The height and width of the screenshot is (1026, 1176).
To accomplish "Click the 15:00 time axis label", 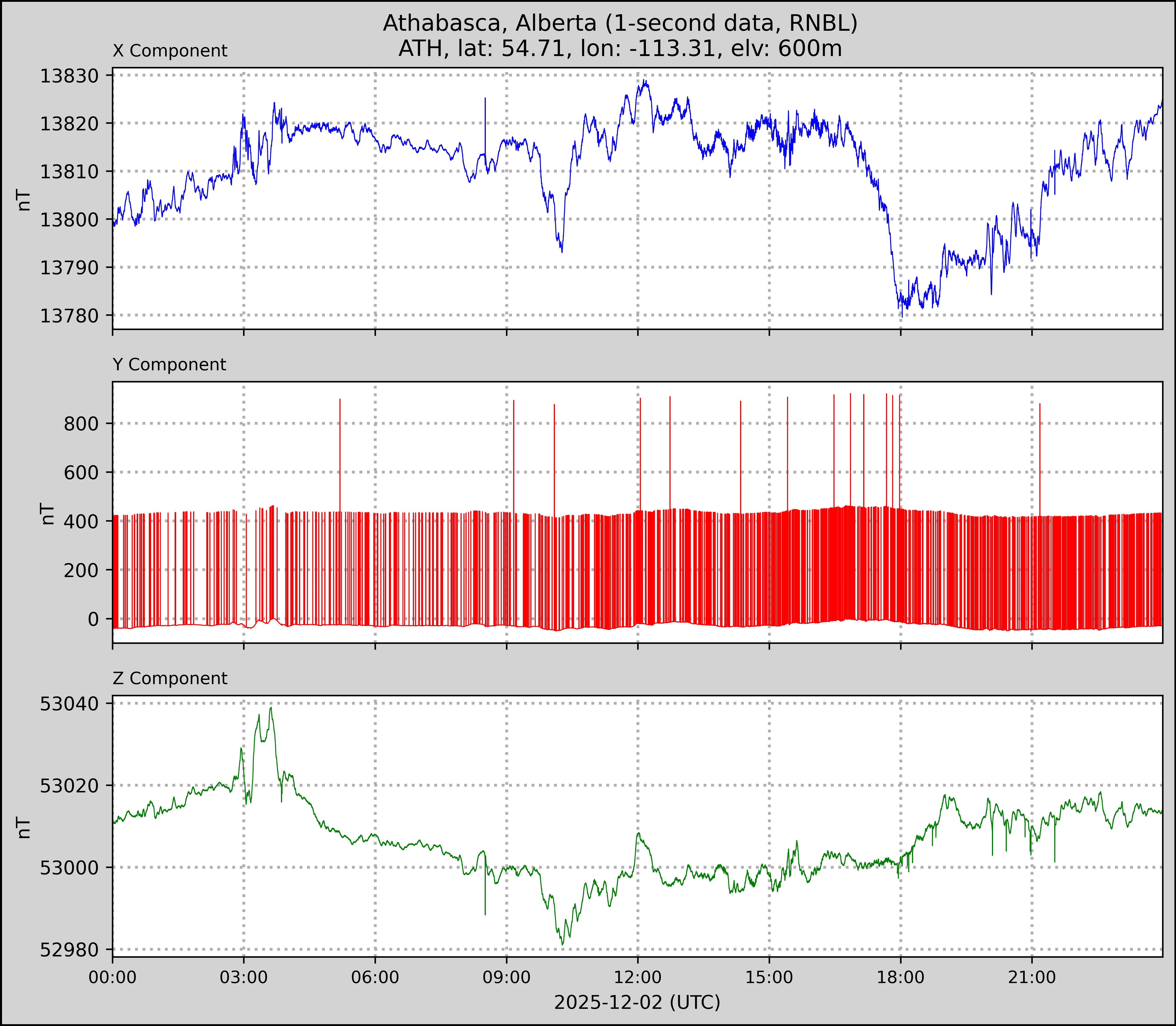I will pyautogui.click(x=769, y=977).
